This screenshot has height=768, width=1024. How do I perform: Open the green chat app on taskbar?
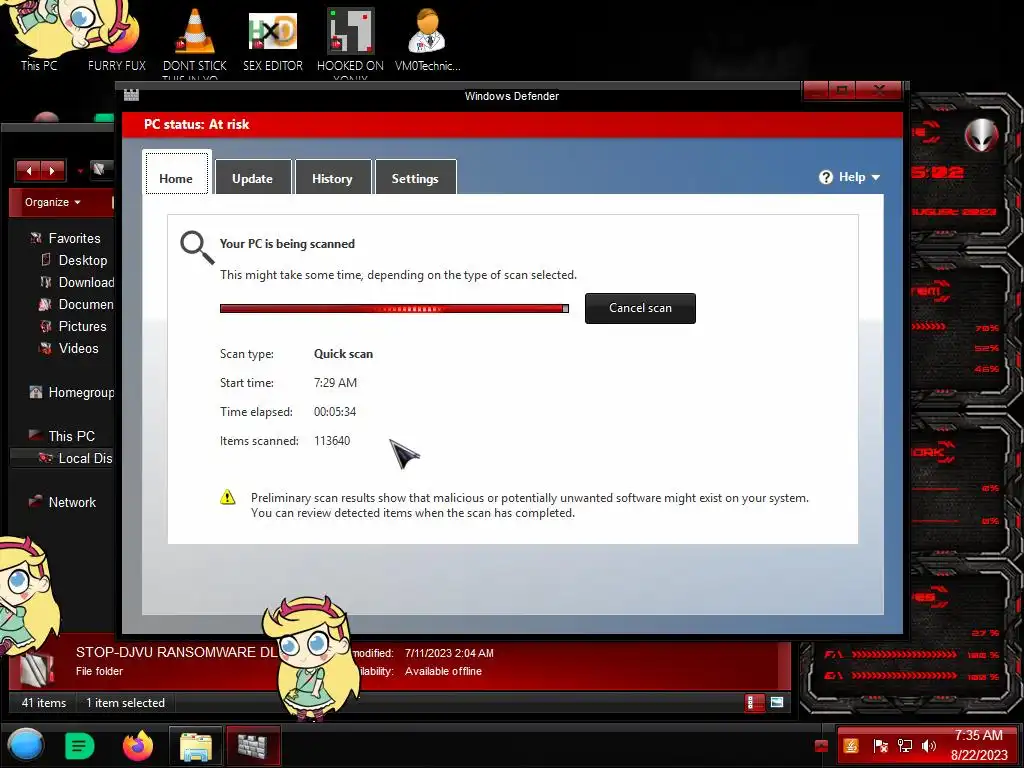[x=80, y=746]
